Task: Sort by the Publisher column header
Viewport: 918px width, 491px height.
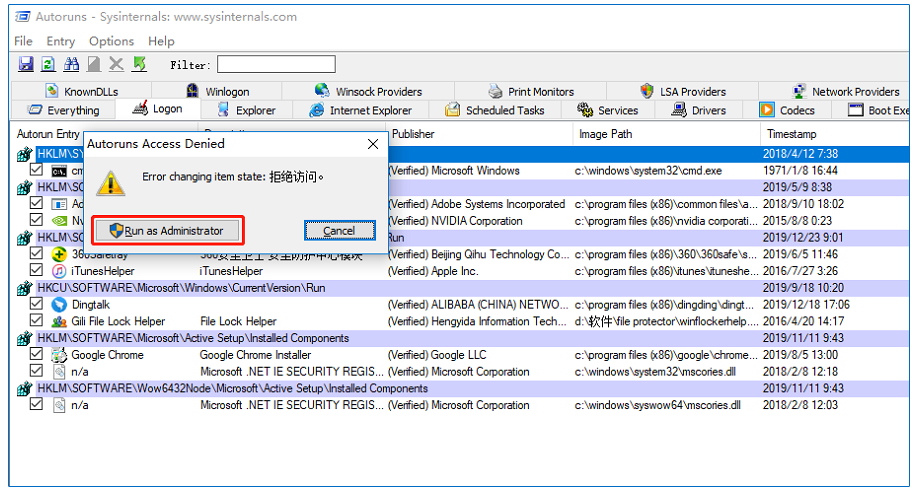Action: coord(479,134)
